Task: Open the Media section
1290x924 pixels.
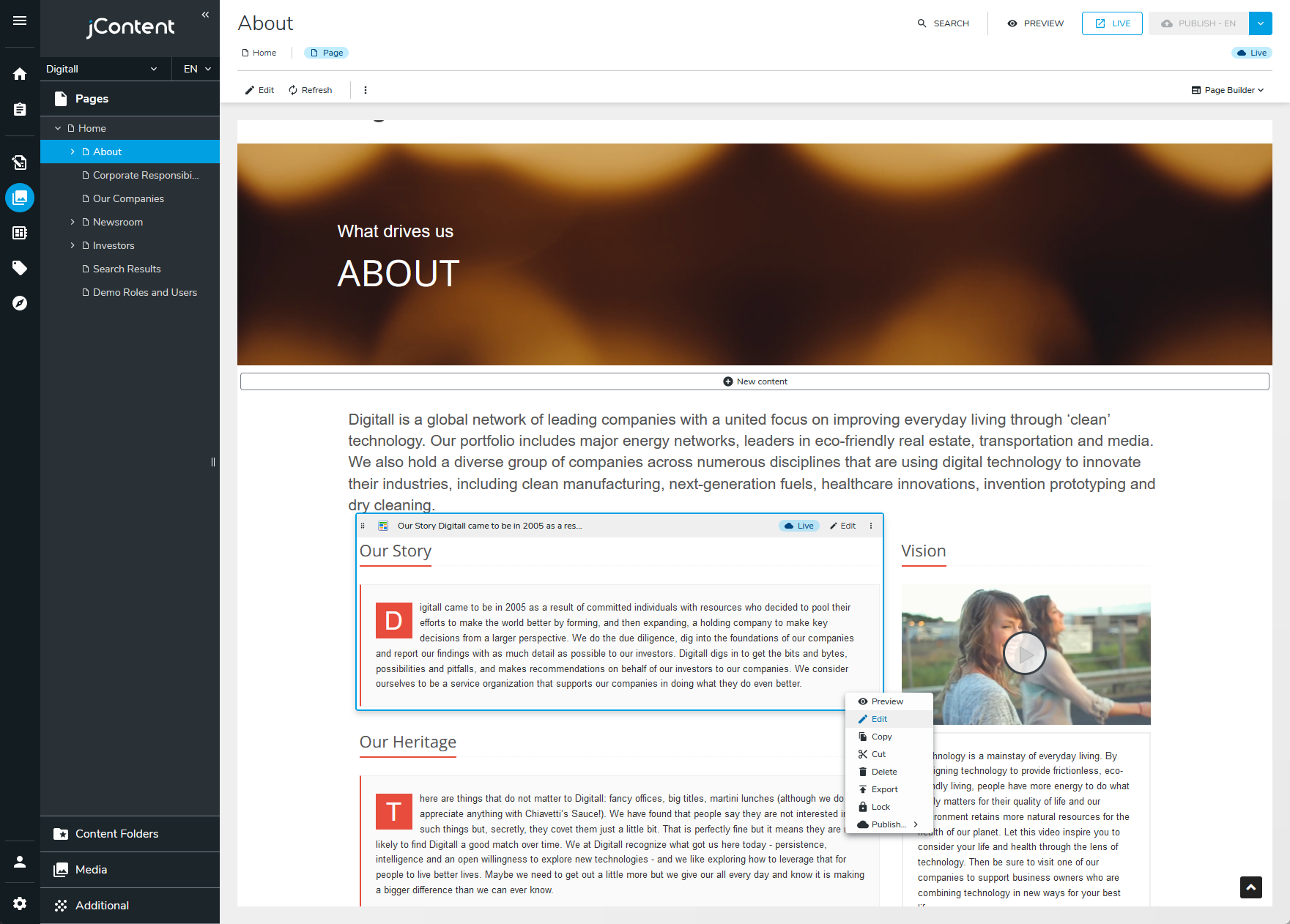Action: [x=130, y=870]
